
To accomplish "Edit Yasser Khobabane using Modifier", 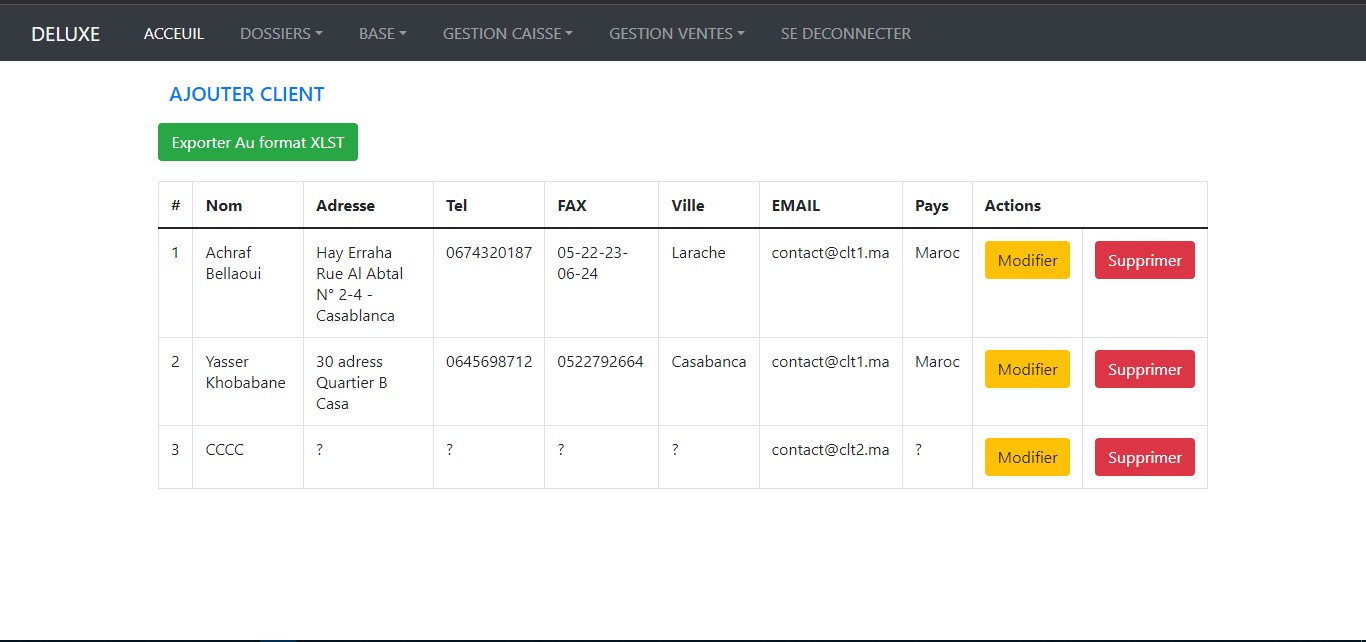I will pos(1027,369).
